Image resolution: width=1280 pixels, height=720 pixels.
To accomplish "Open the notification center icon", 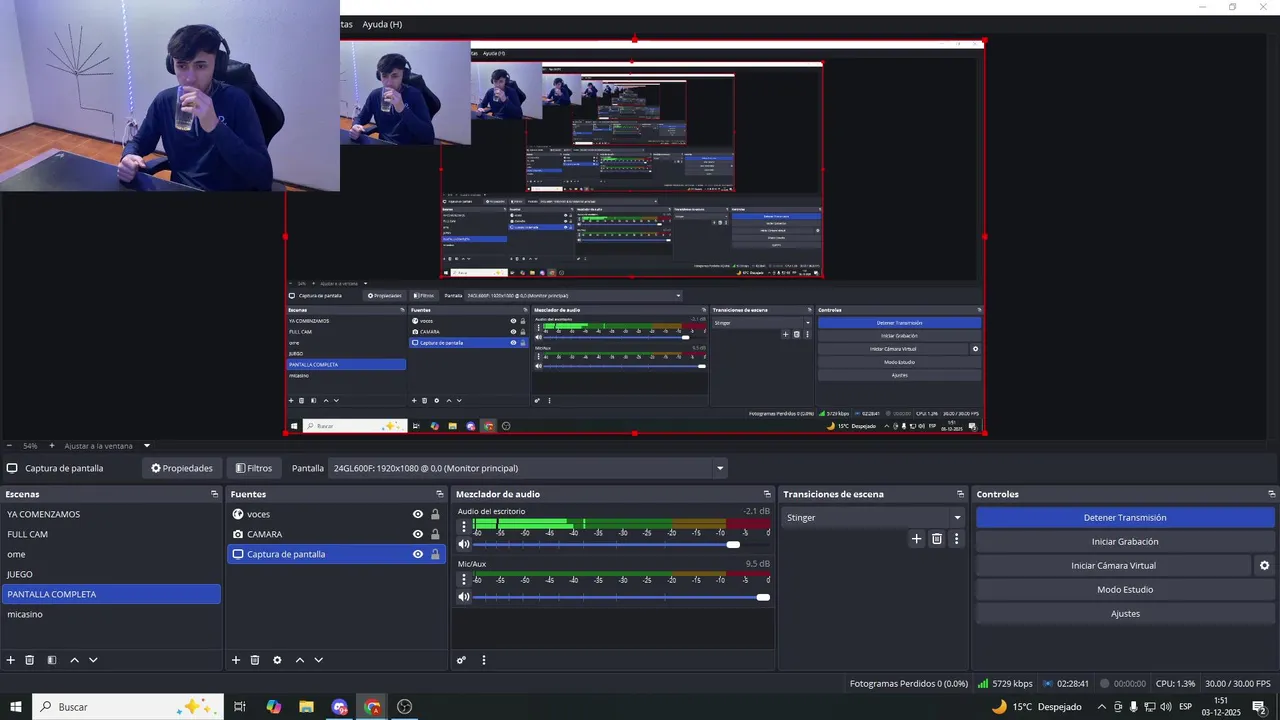I will pyautogui.click(x=1258, y=707).
